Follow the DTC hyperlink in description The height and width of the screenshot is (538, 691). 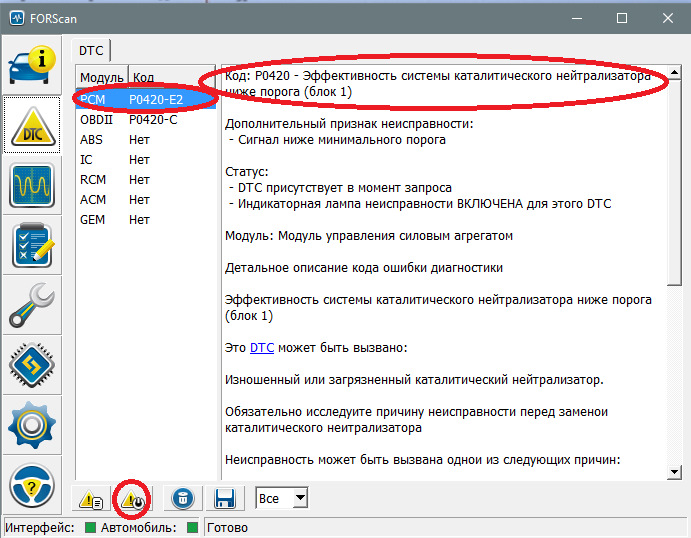(x=262, y=348)
